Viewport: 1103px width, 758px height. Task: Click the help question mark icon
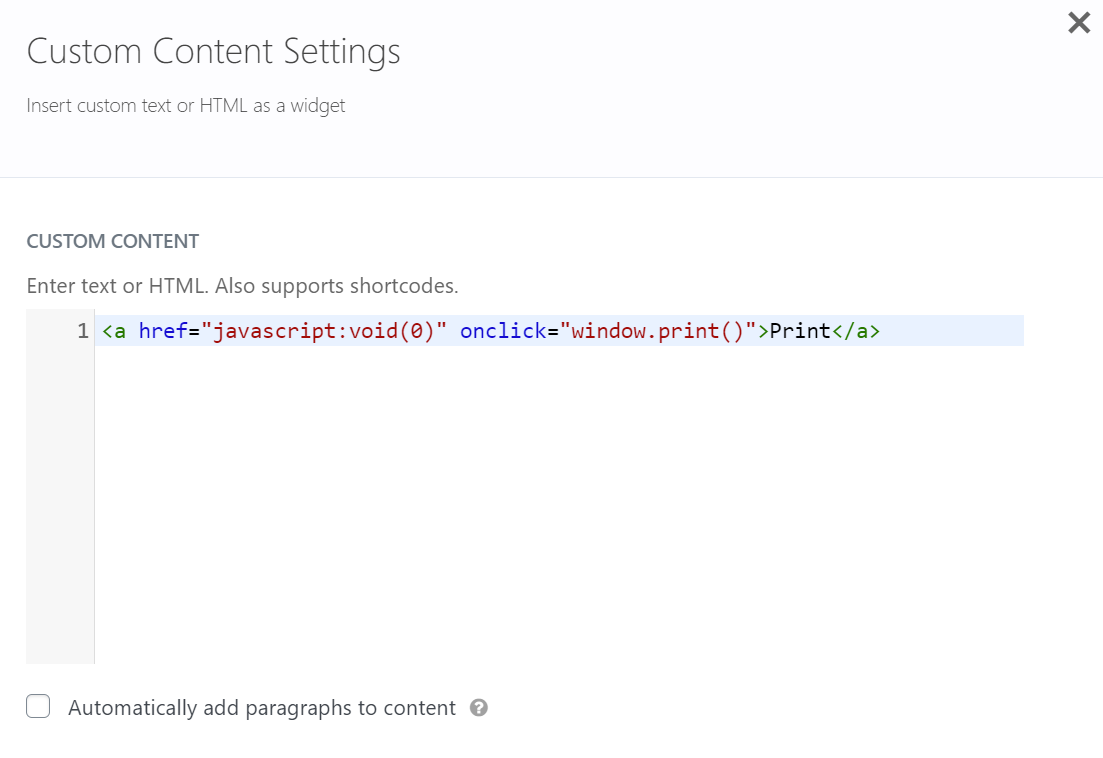click(479, 708)
